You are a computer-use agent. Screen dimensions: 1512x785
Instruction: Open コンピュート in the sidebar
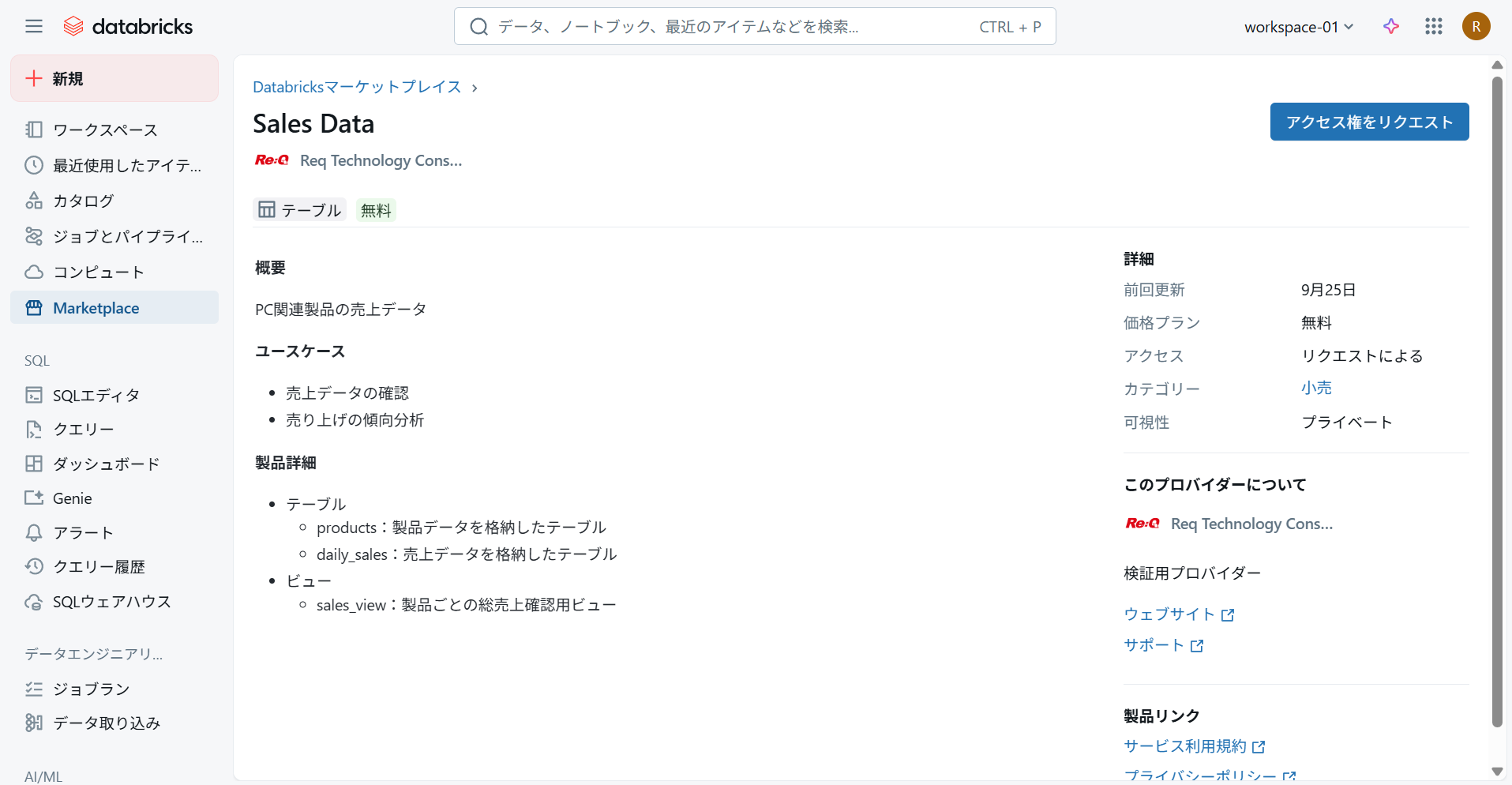coord(114,272)
